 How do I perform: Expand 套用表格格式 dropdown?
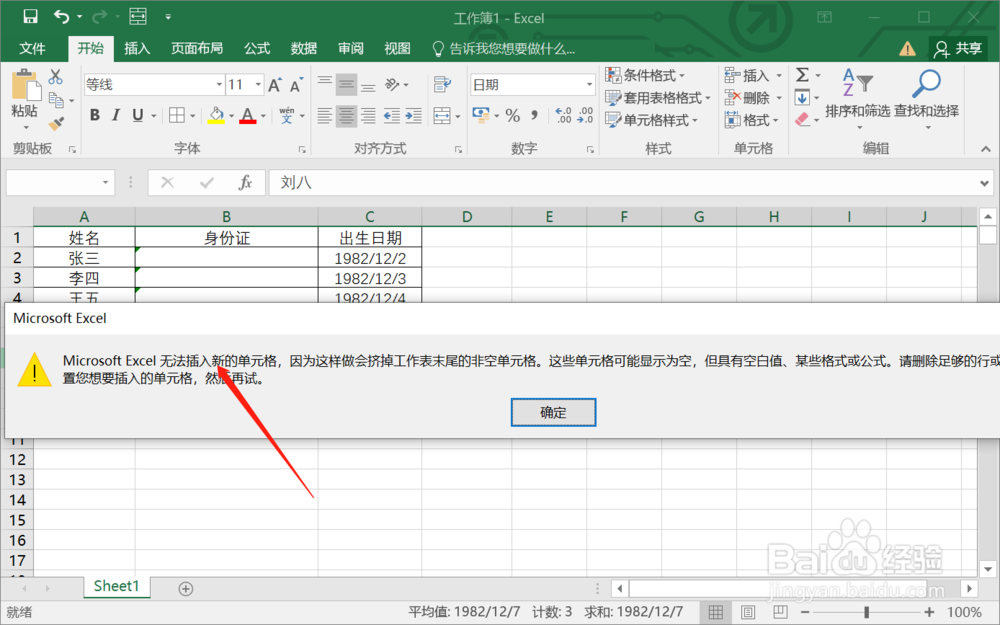(658, 98)
